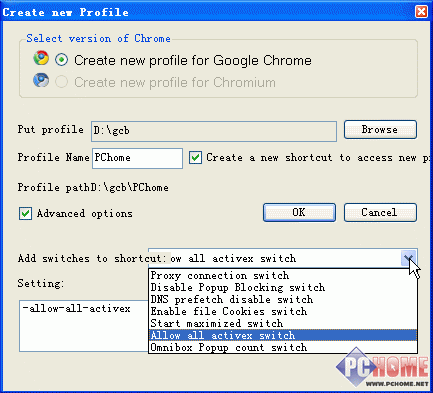Select Start maximized switch entry
The width and height of the screenshot is (433, 393).
(x=283, y=324)
